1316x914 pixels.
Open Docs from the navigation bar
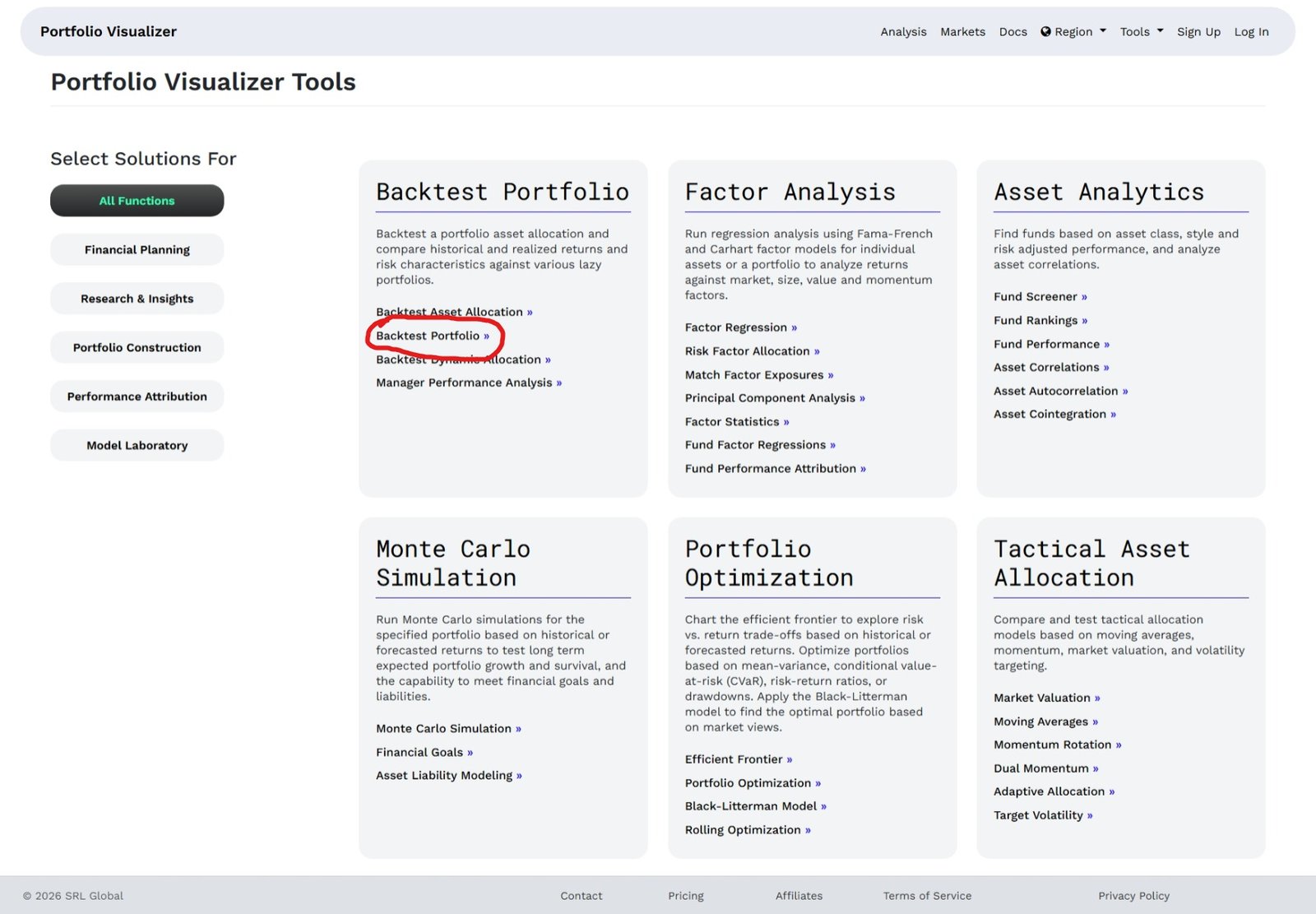click(x=1012, y=32)
